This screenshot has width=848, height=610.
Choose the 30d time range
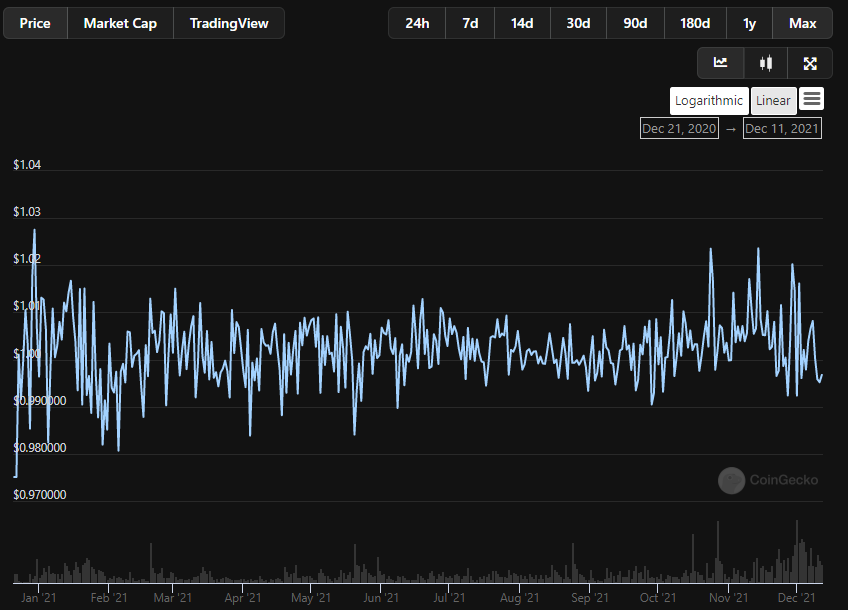click(578, 23)
